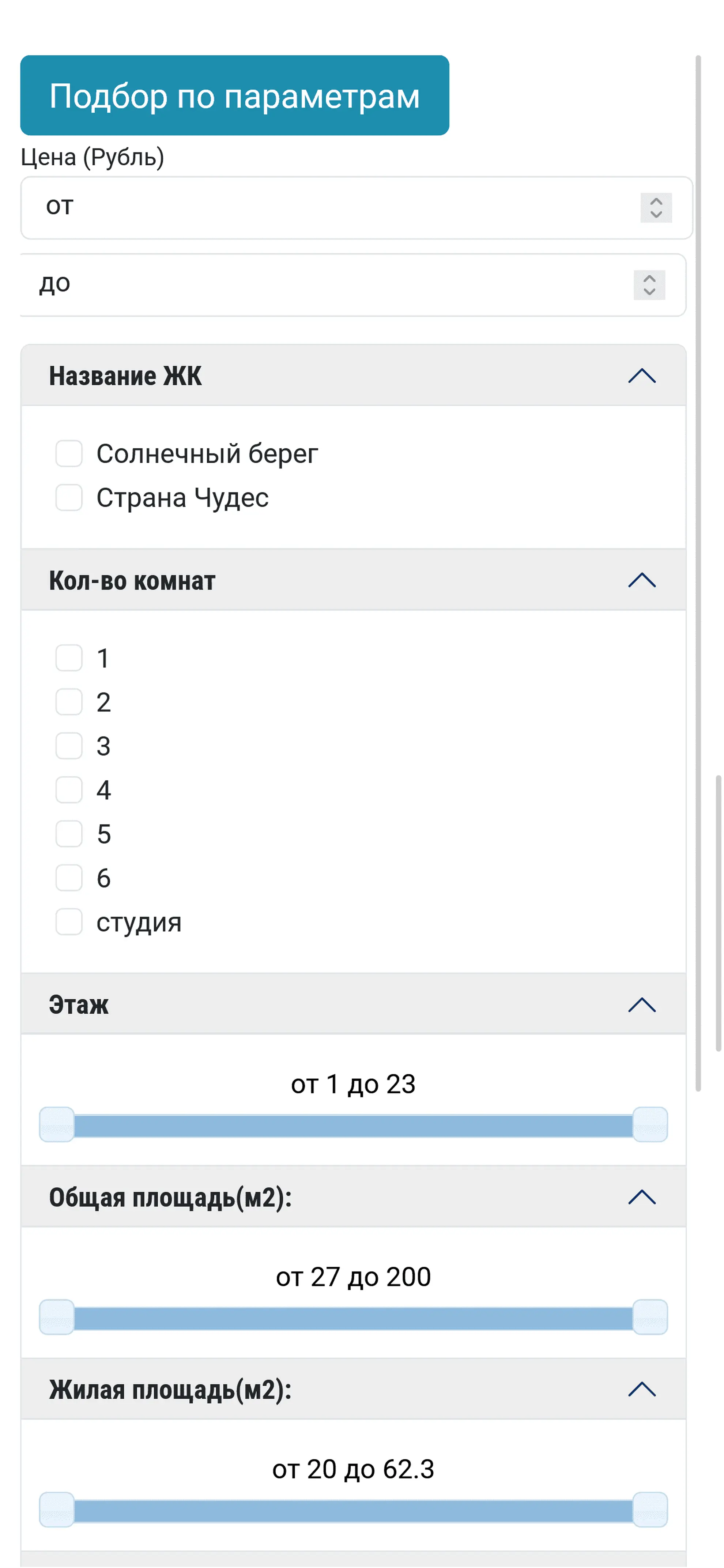Image resolution: width=724 pixels, height=1568 pixels.
Task: Tick the 6 rooms checkbox
Action: click(x=69, y=878)
